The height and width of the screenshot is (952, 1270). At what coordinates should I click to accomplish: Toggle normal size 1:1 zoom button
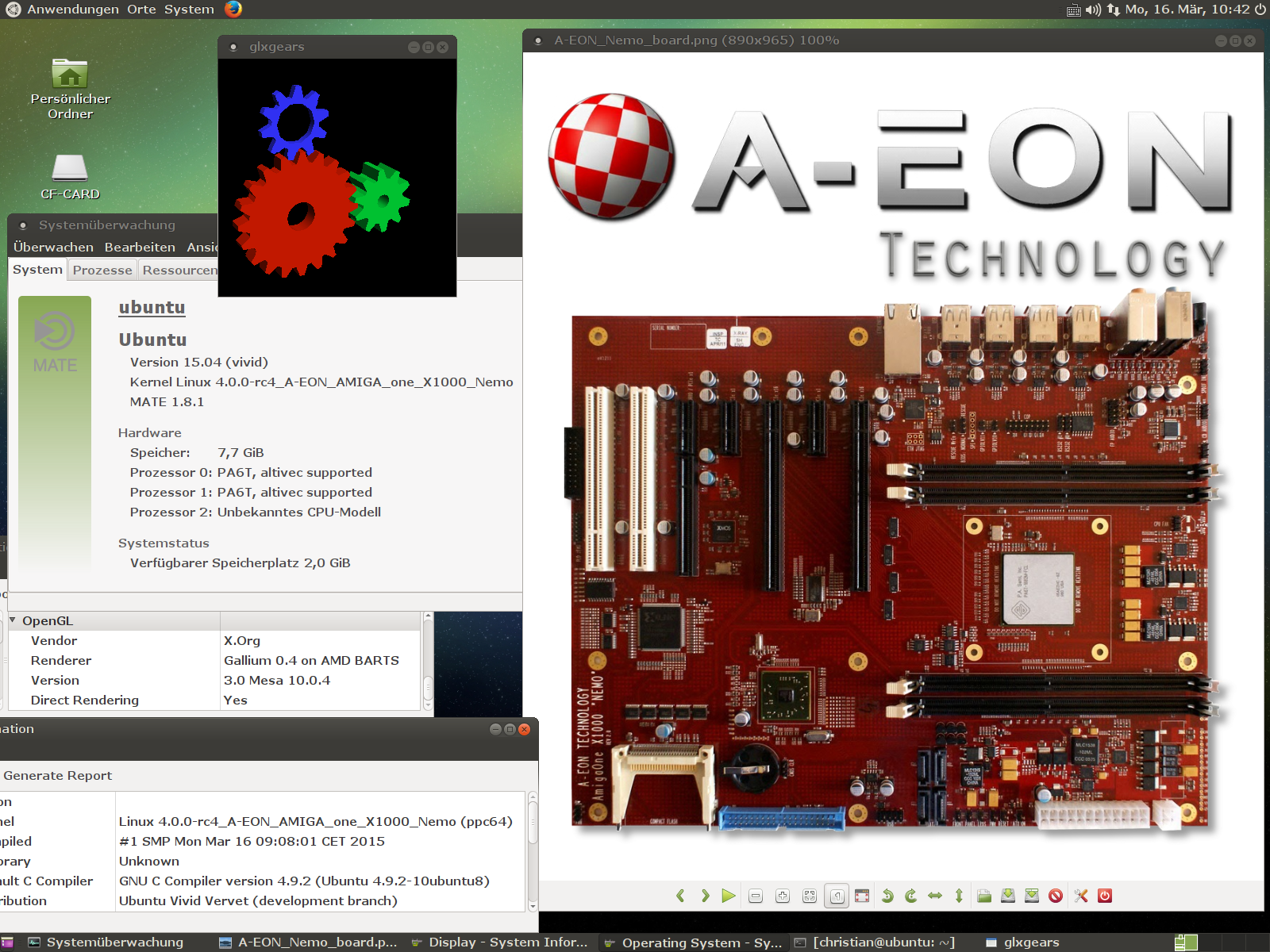click(837, 896)
